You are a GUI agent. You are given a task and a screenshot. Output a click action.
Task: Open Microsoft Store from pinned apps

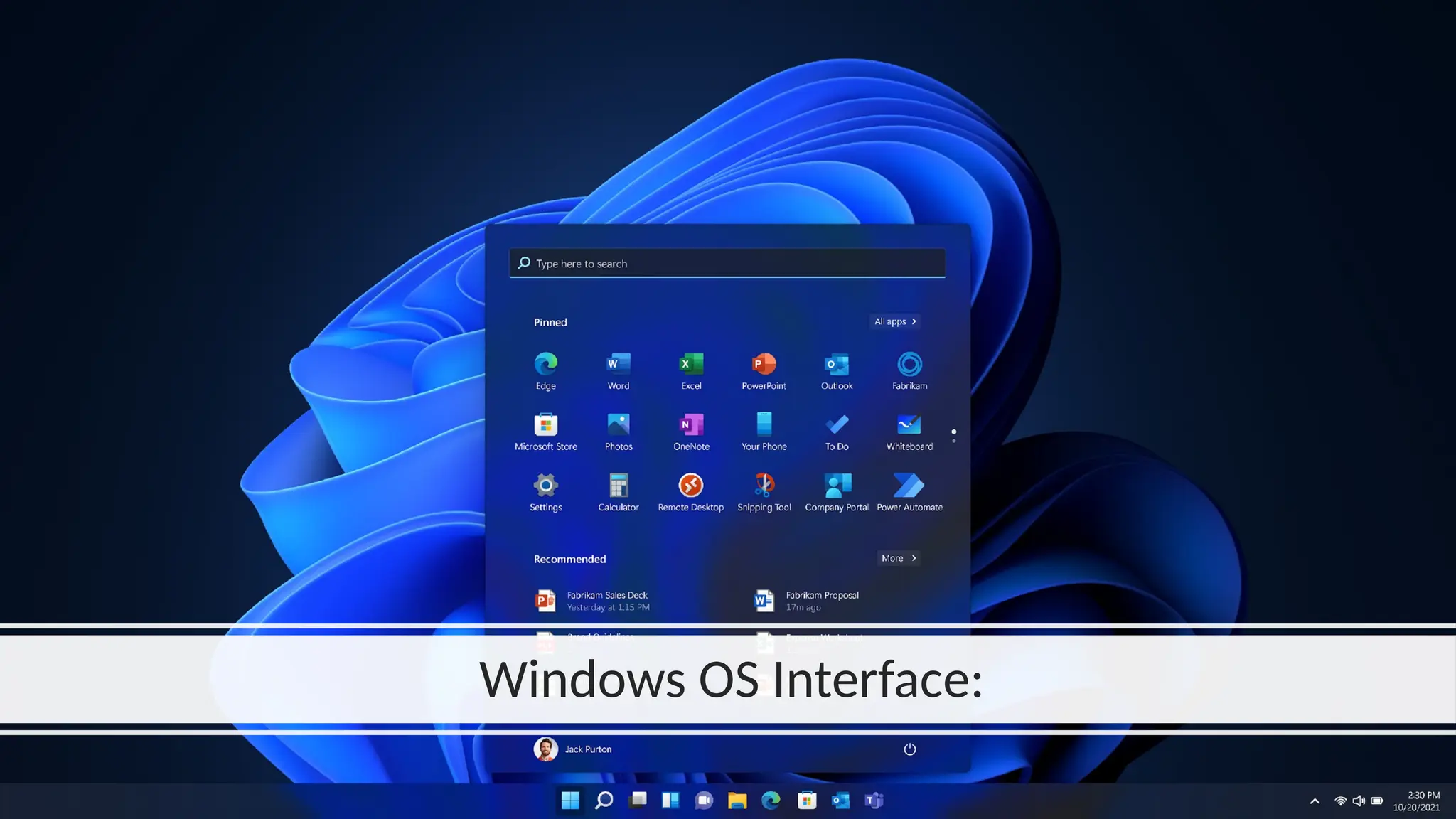click(545, 432)
